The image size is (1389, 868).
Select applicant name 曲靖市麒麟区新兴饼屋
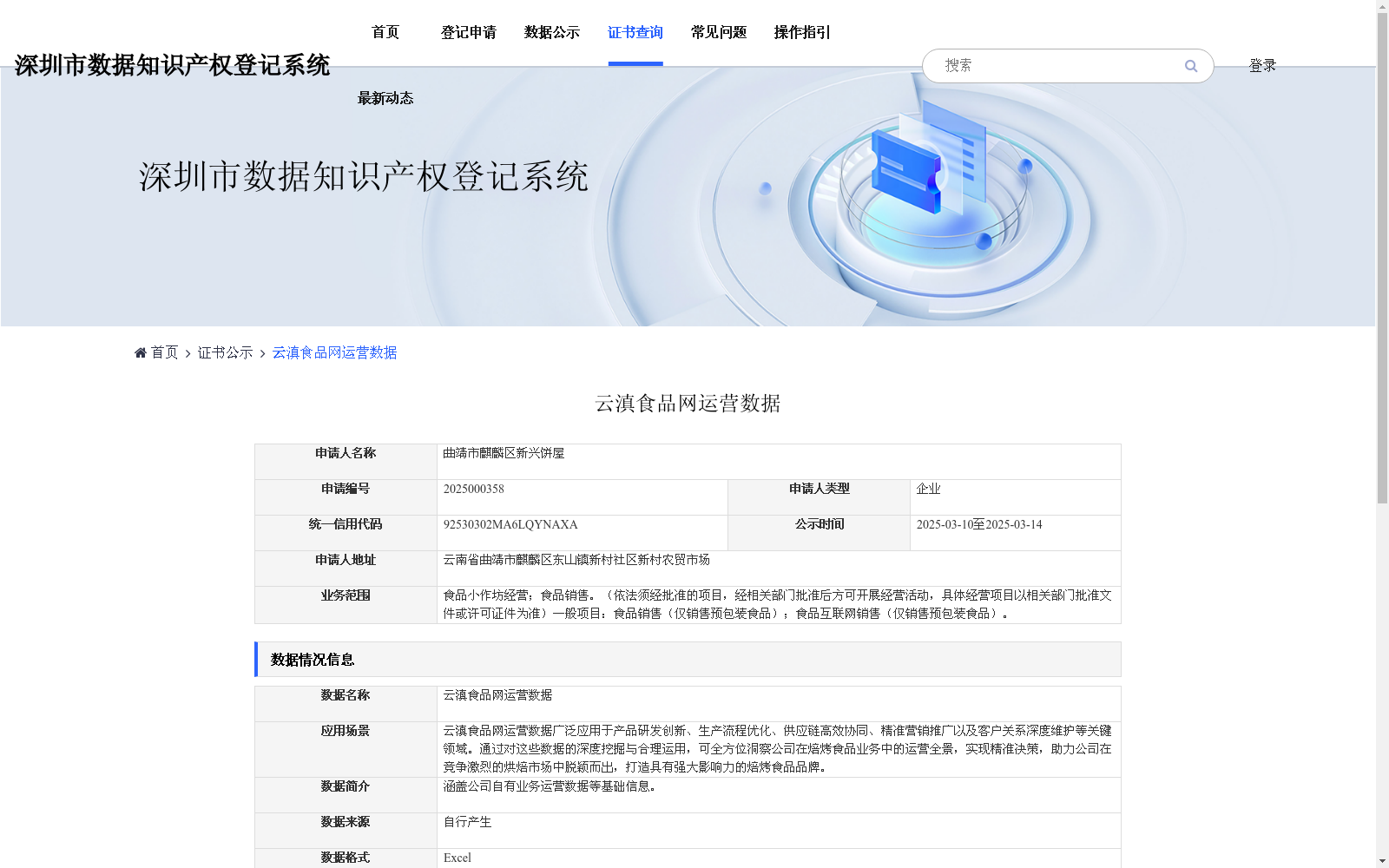point(504,453)
